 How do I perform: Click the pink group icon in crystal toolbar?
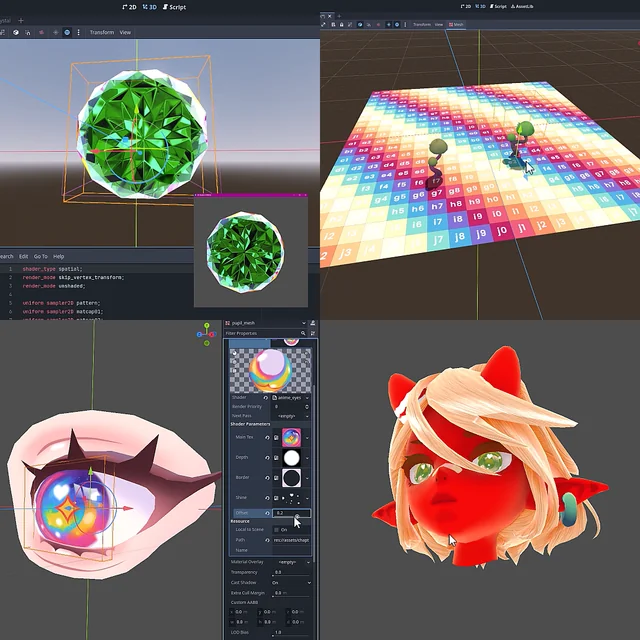click(41, 32)
